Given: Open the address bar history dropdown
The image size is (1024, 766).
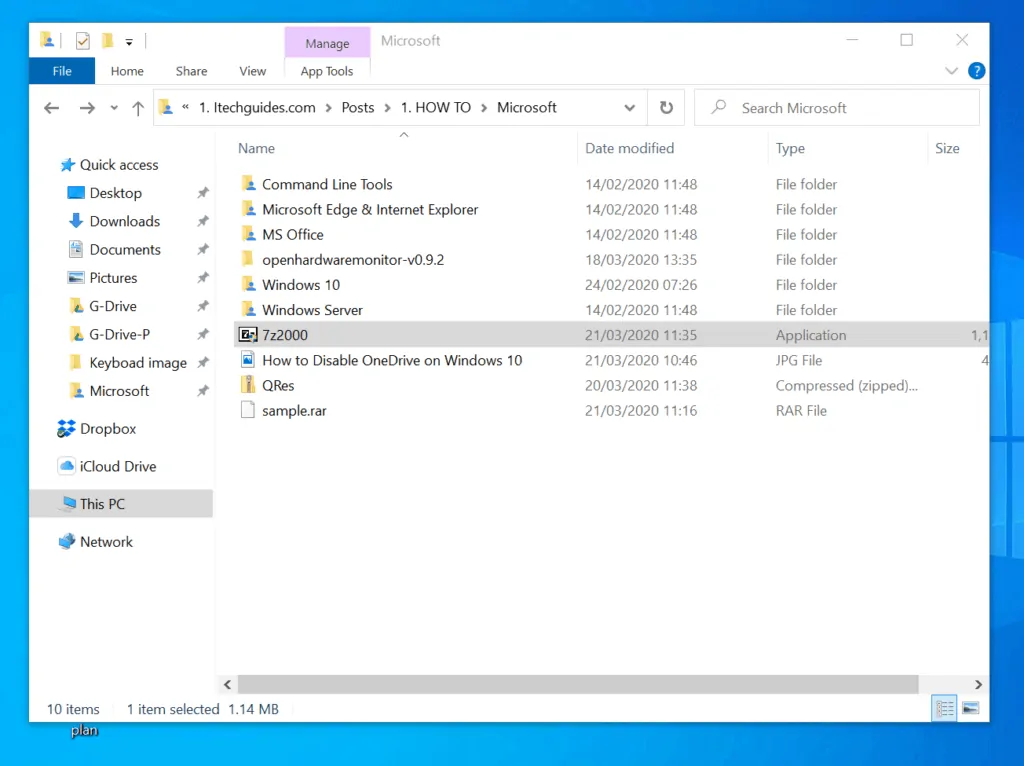Looking at the screenshot, I should pos(630,107).
